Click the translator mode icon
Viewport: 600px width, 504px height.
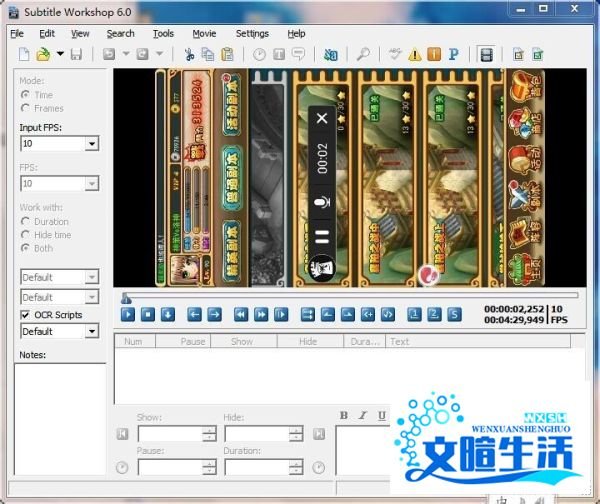331,54
